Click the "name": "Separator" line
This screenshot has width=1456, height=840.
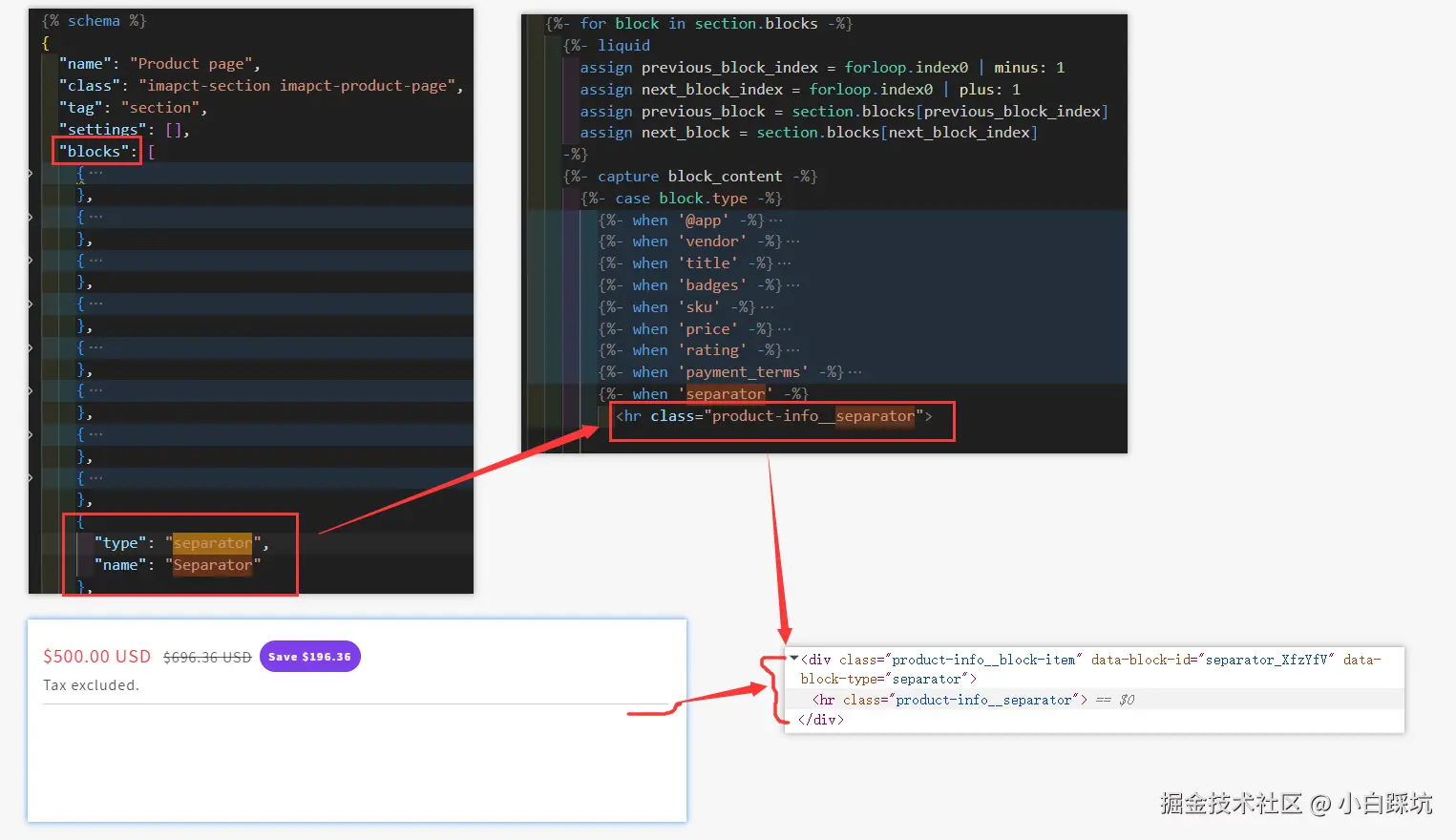[x=178, y=565]
